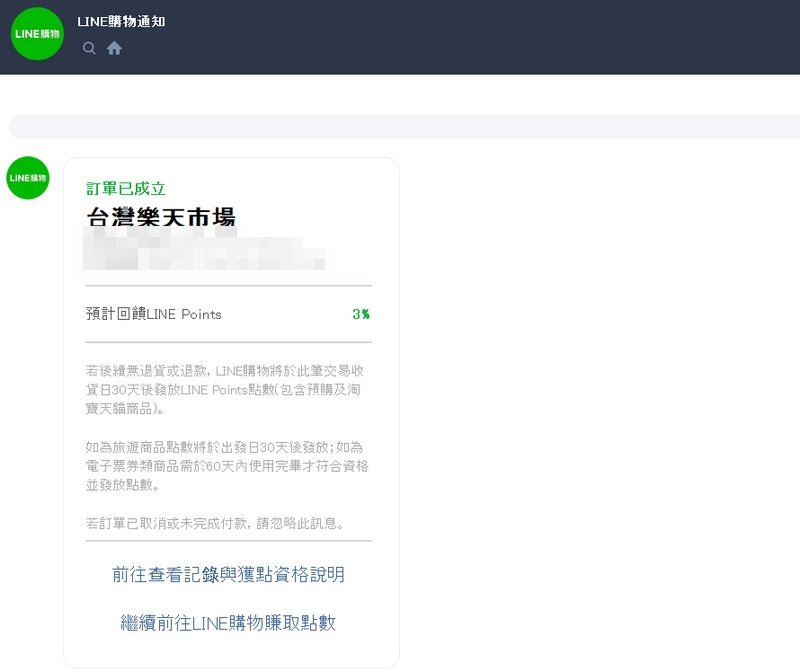
Task: Click the paragraph starting with 若後續無退貨或退款
Action: [x=224, y=389]
